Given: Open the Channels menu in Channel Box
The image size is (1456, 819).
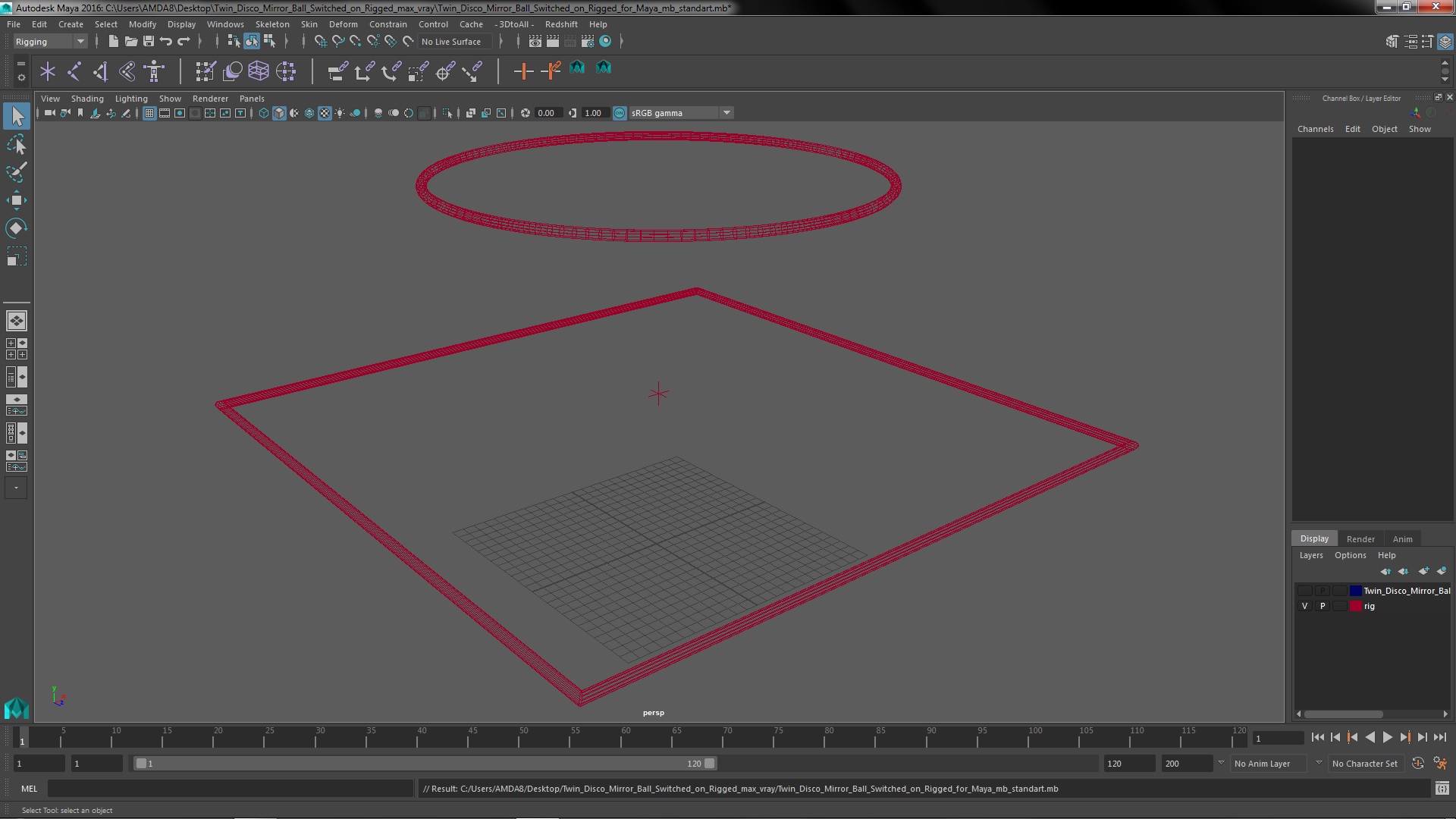Looking at the screenshot, I should point(1315,129).
